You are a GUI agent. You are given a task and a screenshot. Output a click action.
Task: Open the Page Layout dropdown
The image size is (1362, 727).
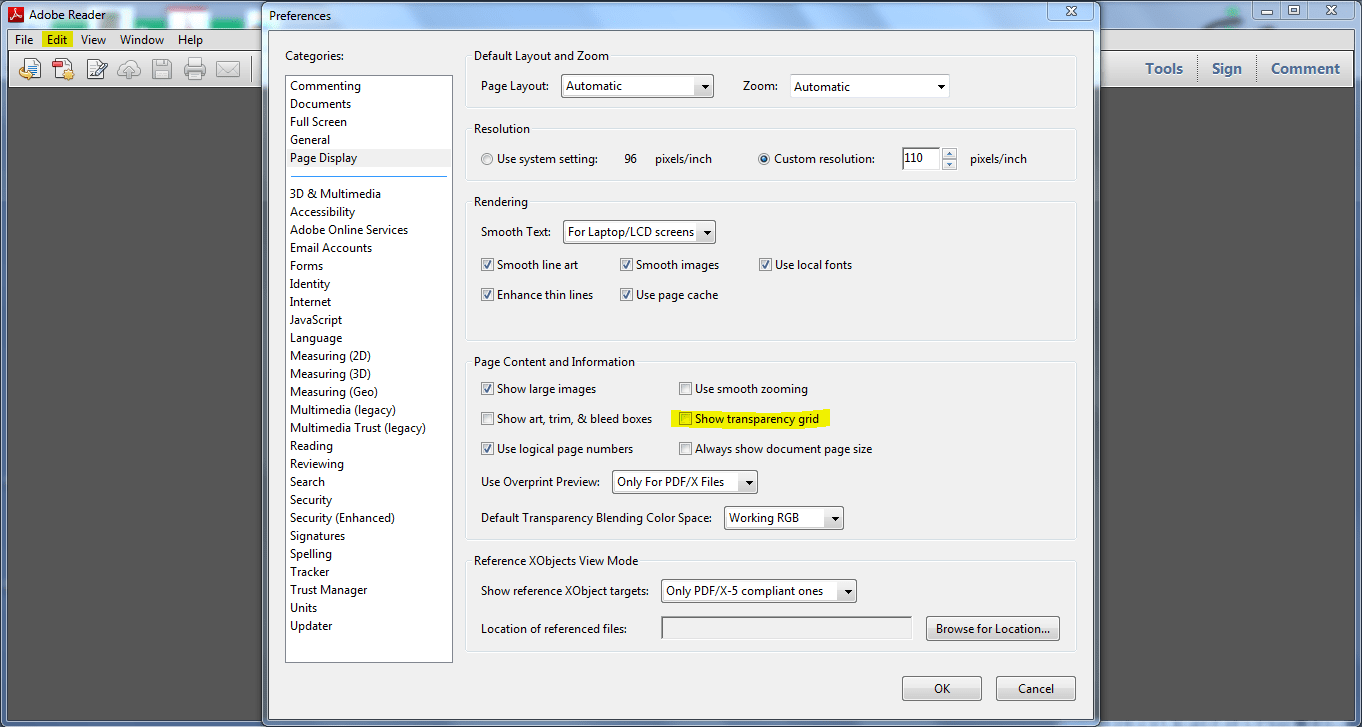coord(637,86)
